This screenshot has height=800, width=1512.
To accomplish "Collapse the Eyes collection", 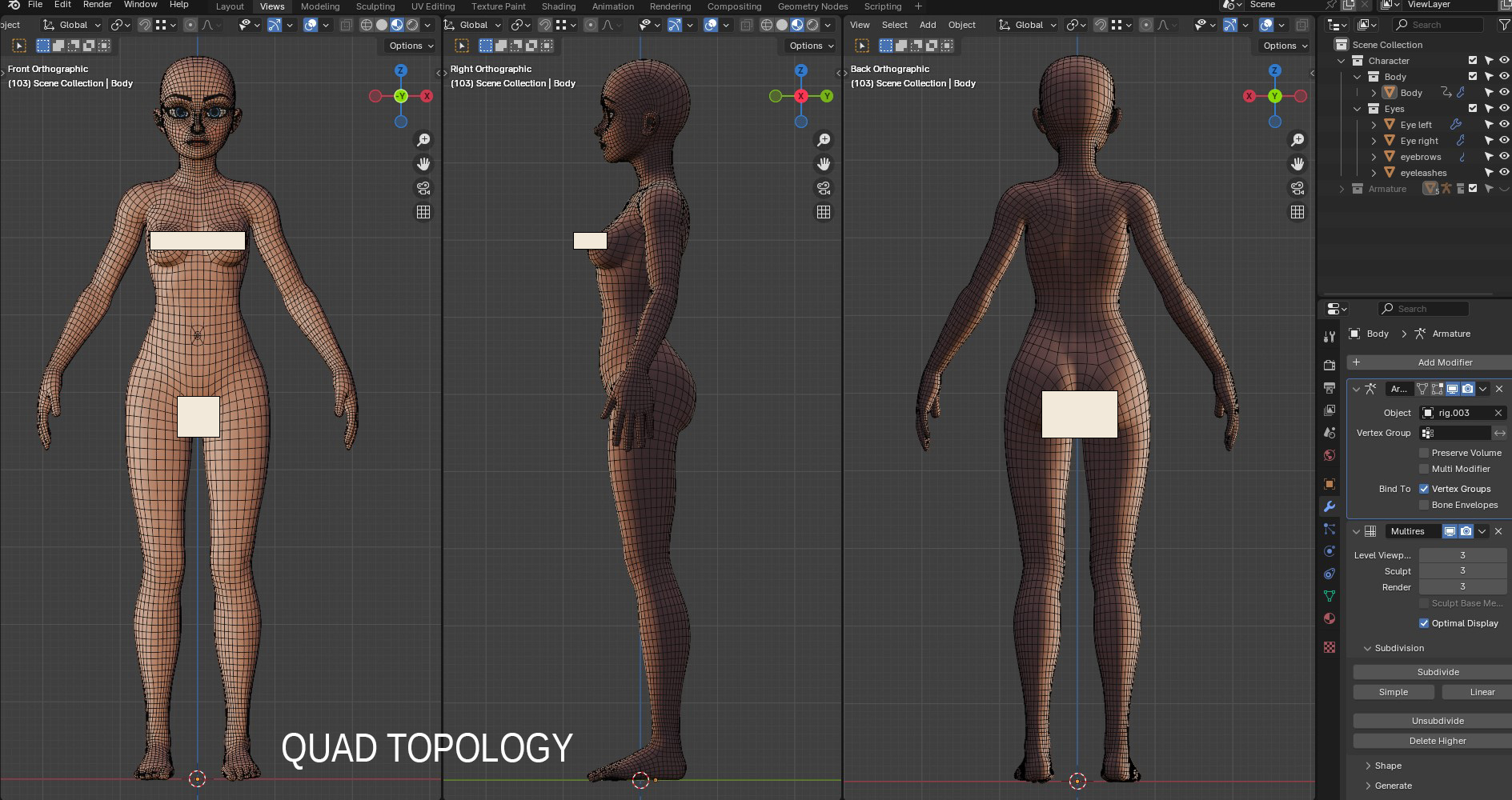I will click(1358, 108).
